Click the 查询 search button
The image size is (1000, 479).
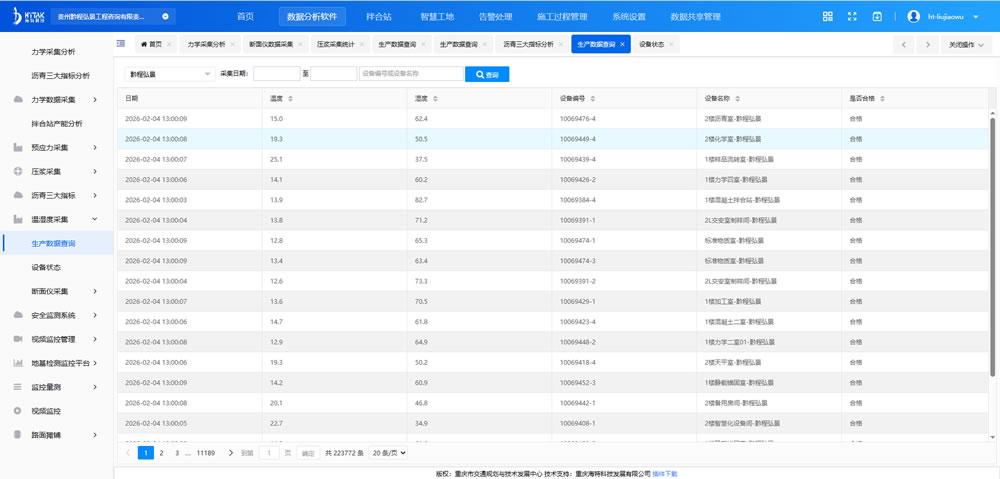[x=487, y=74]
